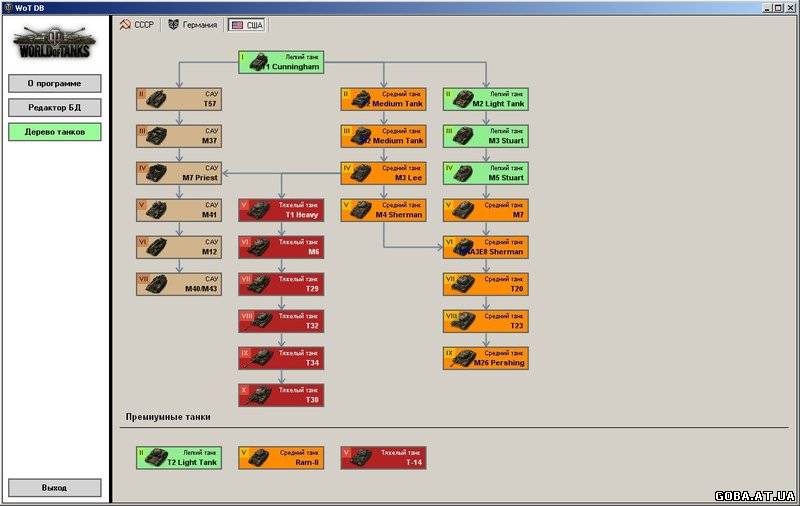Select the A3E8 Sherman tank icon

(x=463, y=247)
